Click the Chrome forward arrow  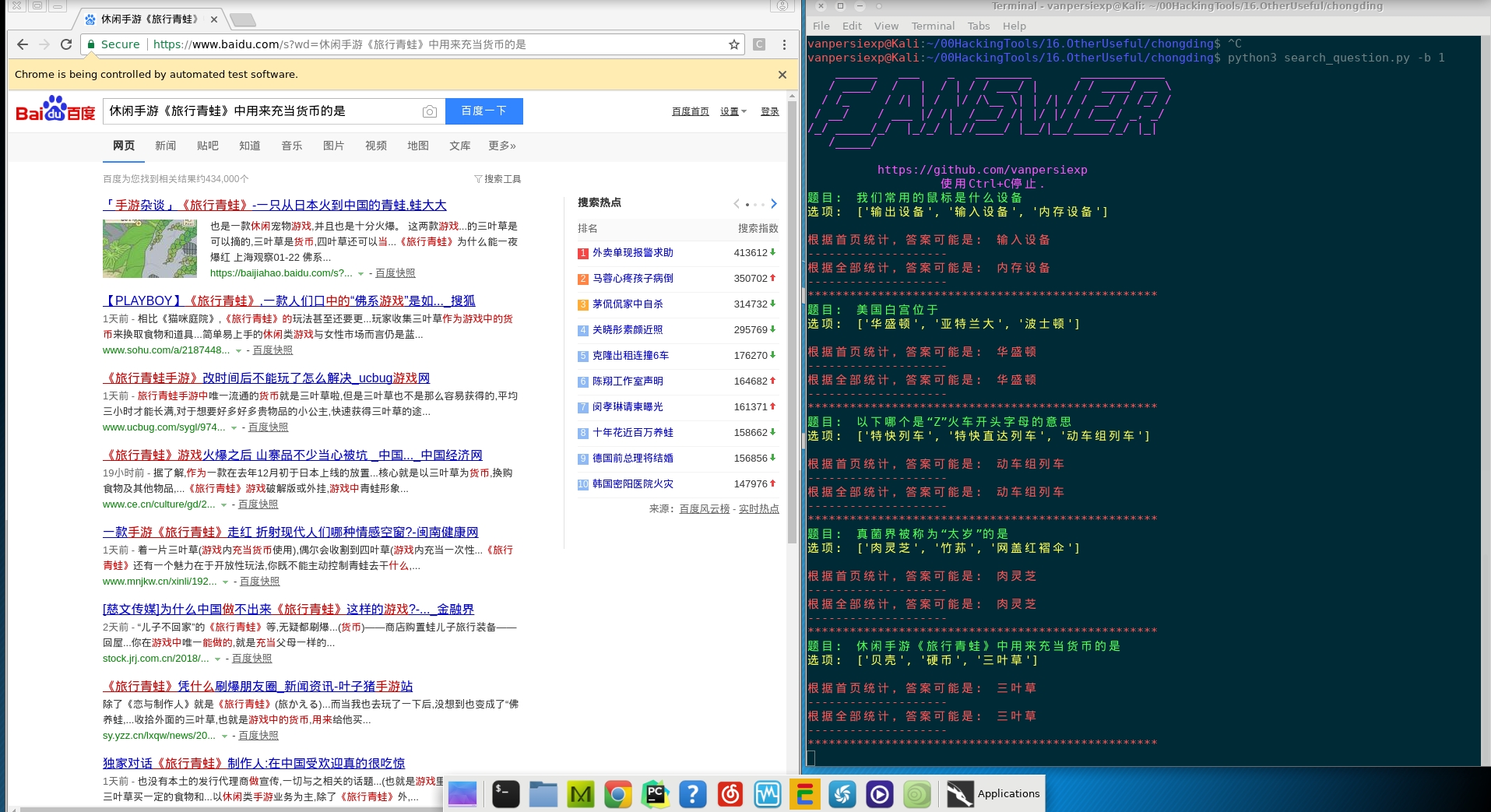[44, 44]
